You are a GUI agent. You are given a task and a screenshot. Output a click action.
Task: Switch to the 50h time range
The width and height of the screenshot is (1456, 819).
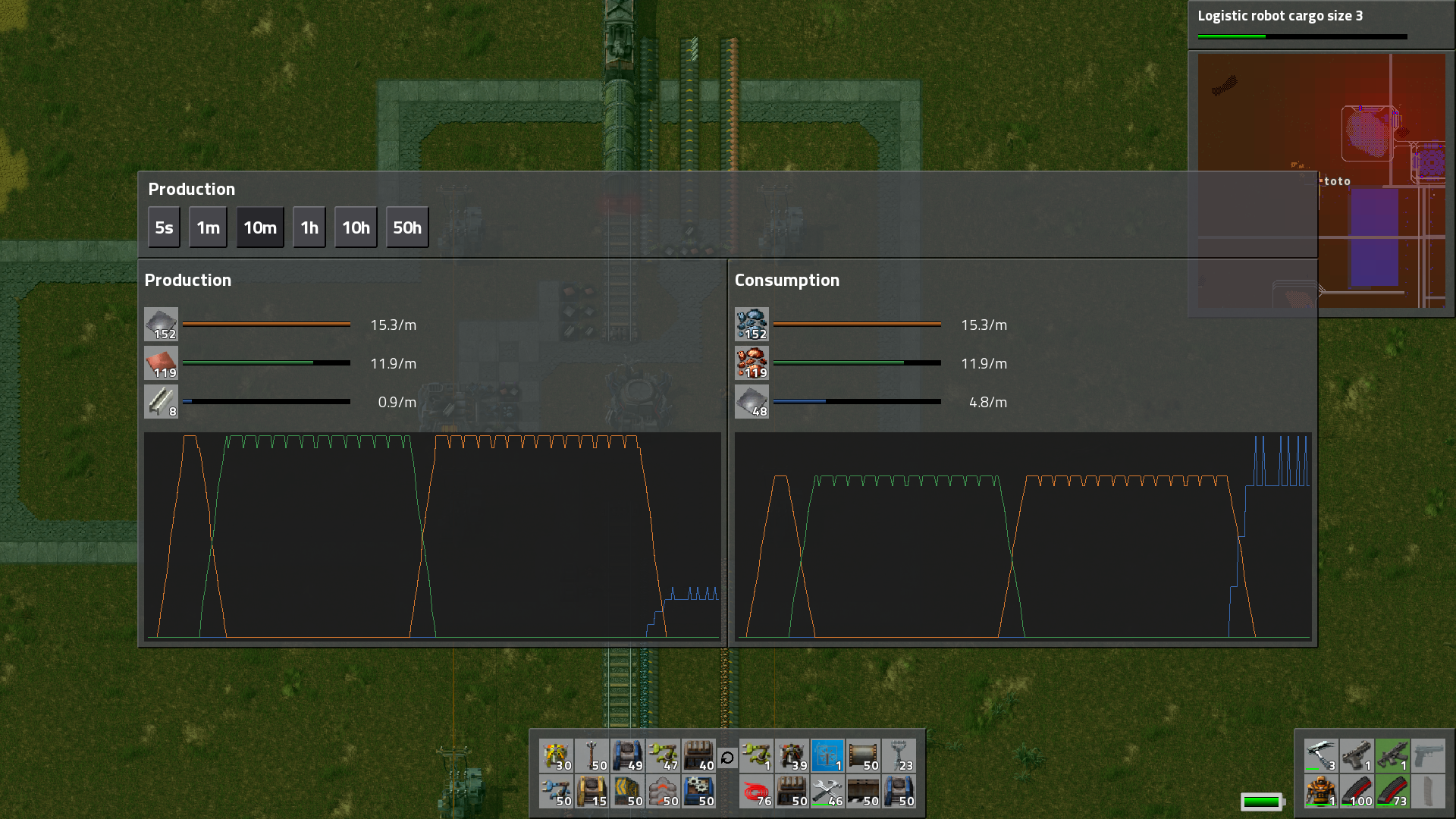tap(407, 227)
